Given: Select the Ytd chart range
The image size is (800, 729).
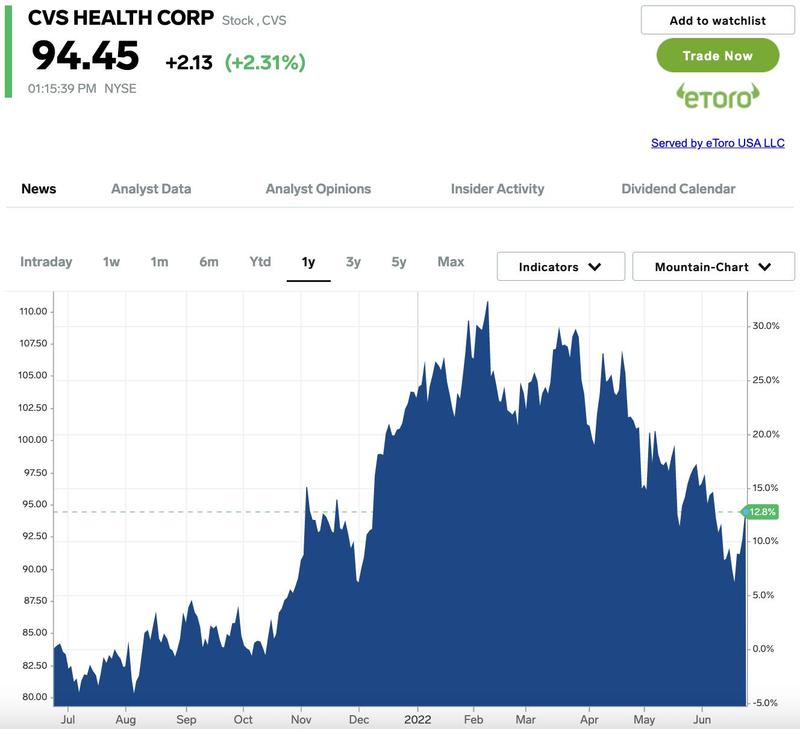Looking at the screenshot, I should point(260,262).
